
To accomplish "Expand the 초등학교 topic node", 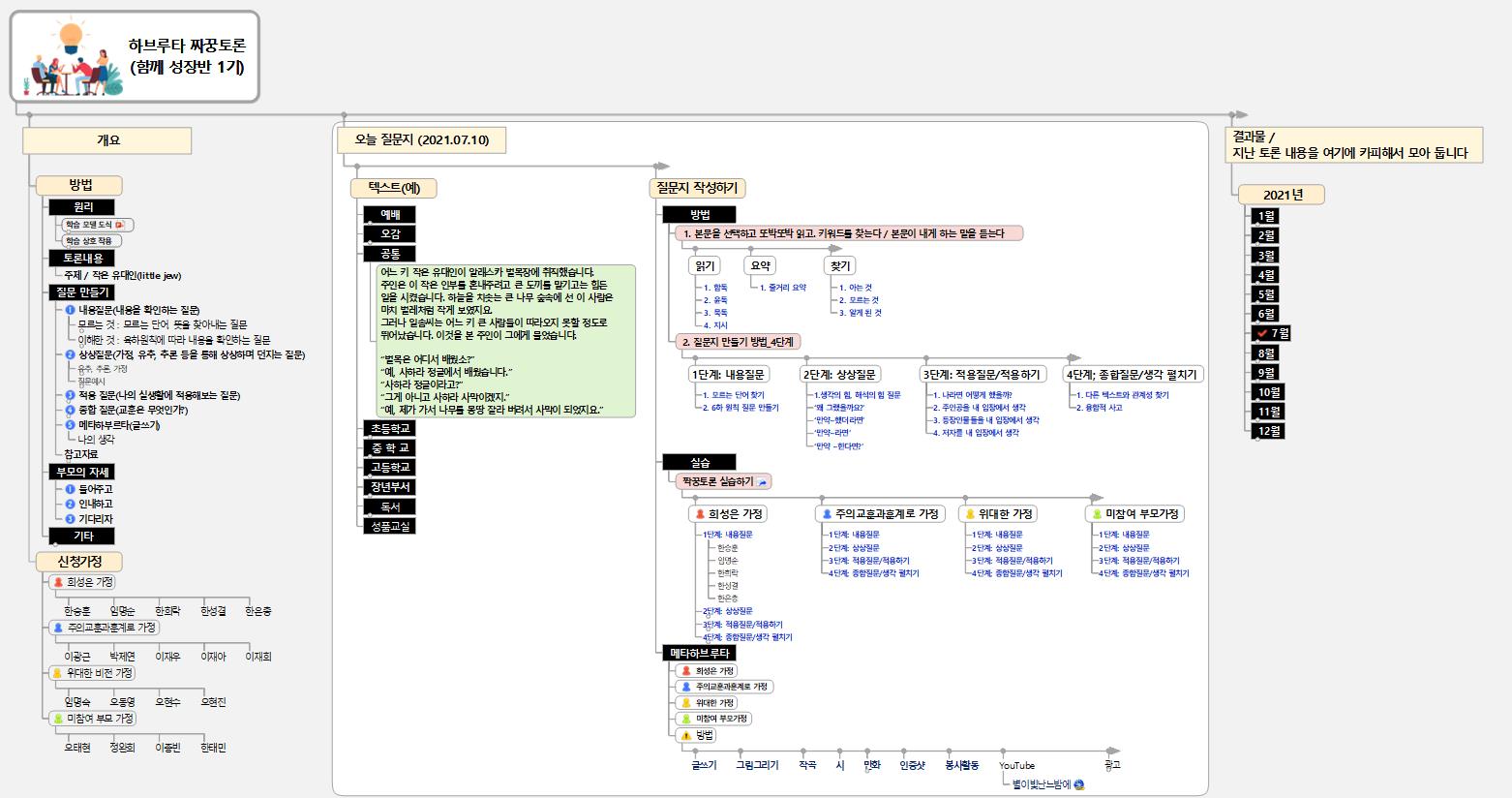I will pyautogui.click(x=388, y=428).
